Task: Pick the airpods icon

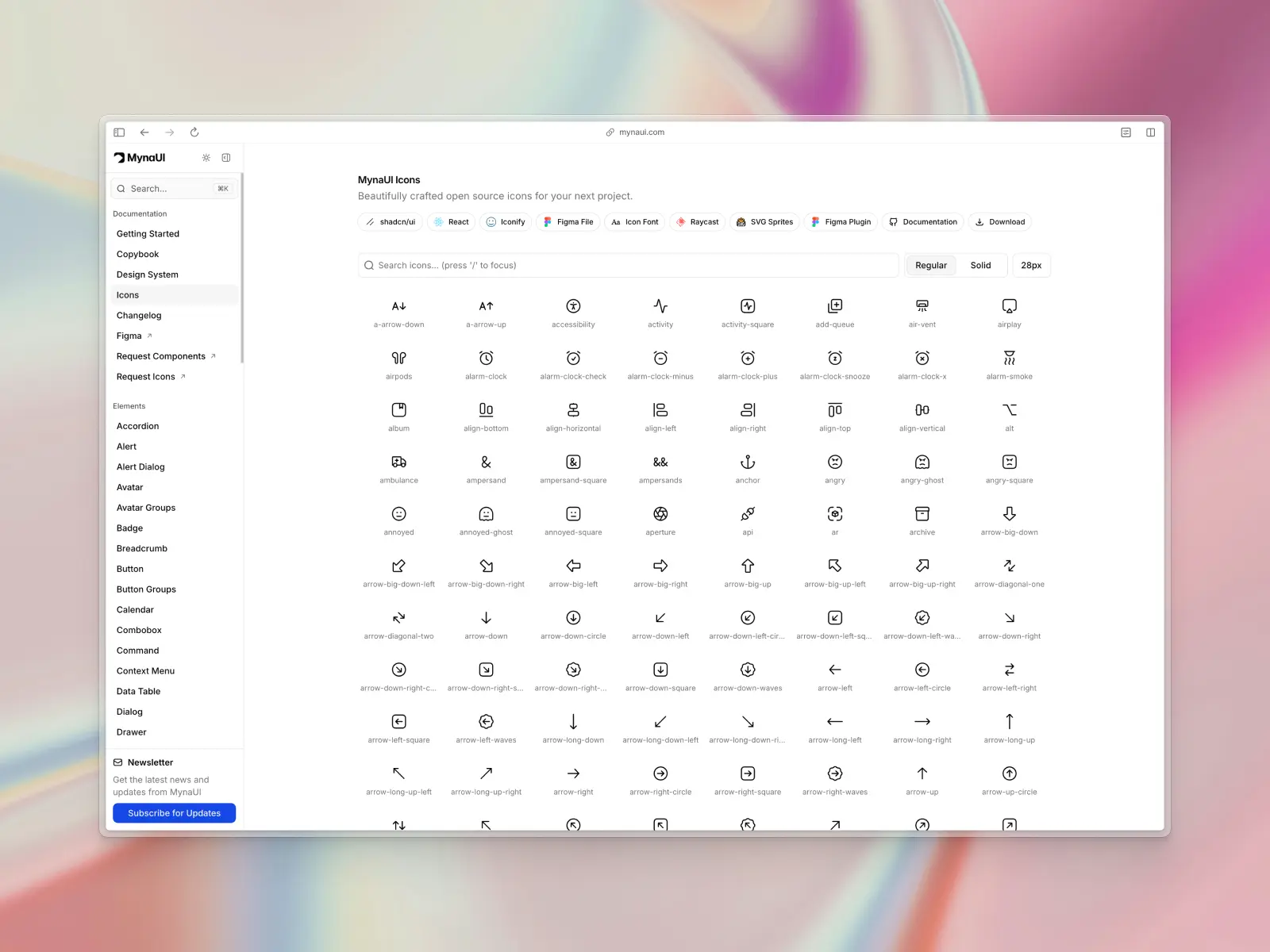Action: (x=398, y=358)
